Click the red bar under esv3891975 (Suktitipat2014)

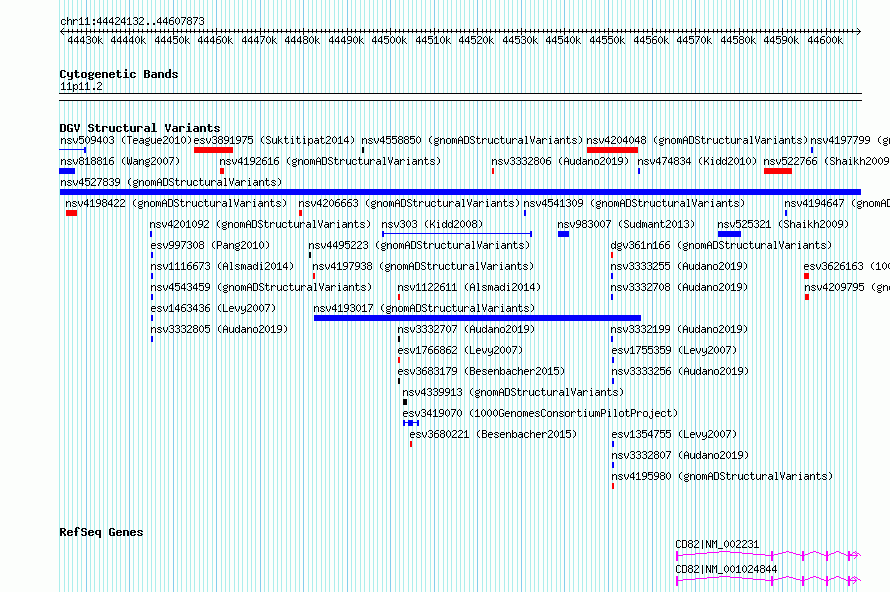213,150
